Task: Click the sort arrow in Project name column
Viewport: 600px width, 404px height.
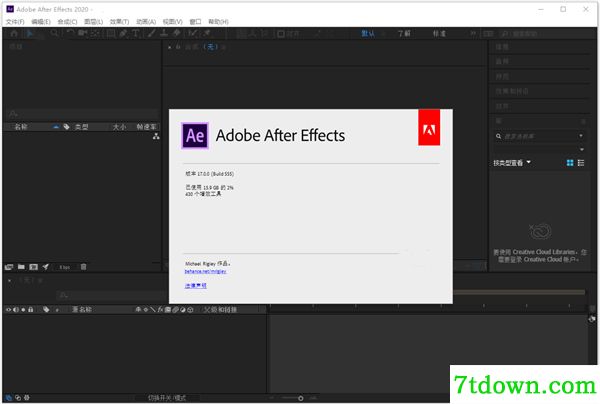Action: (56, 127)
